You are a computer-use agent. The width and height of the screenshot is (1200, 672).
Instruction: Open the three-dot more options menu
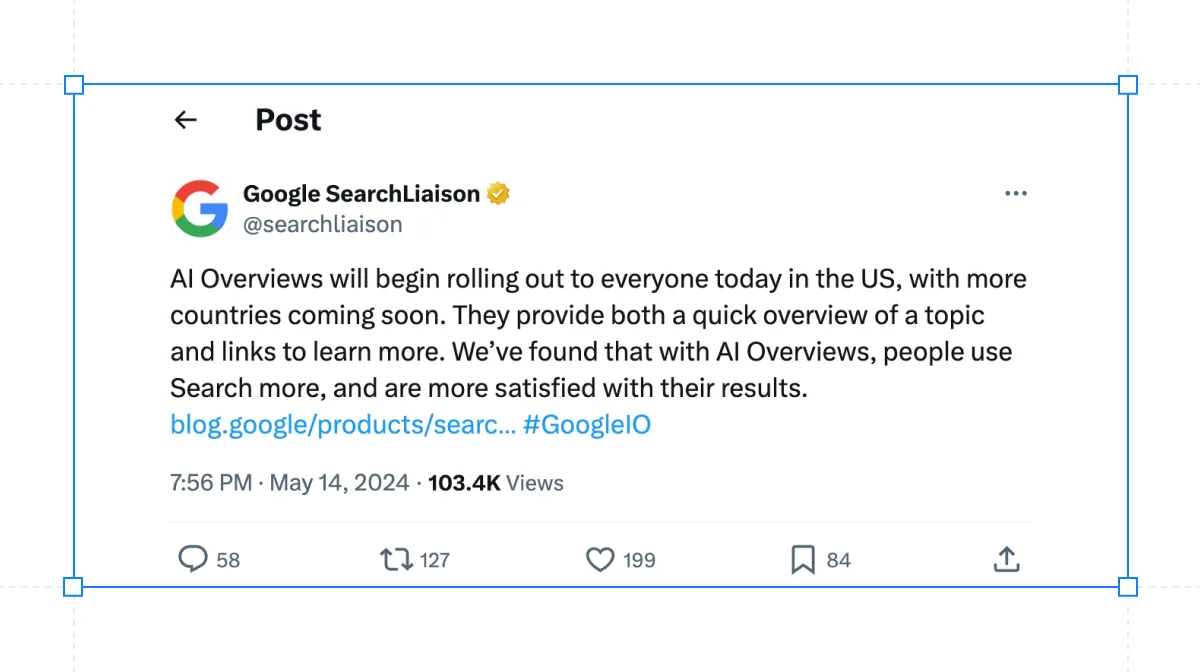click(1015, 194)
